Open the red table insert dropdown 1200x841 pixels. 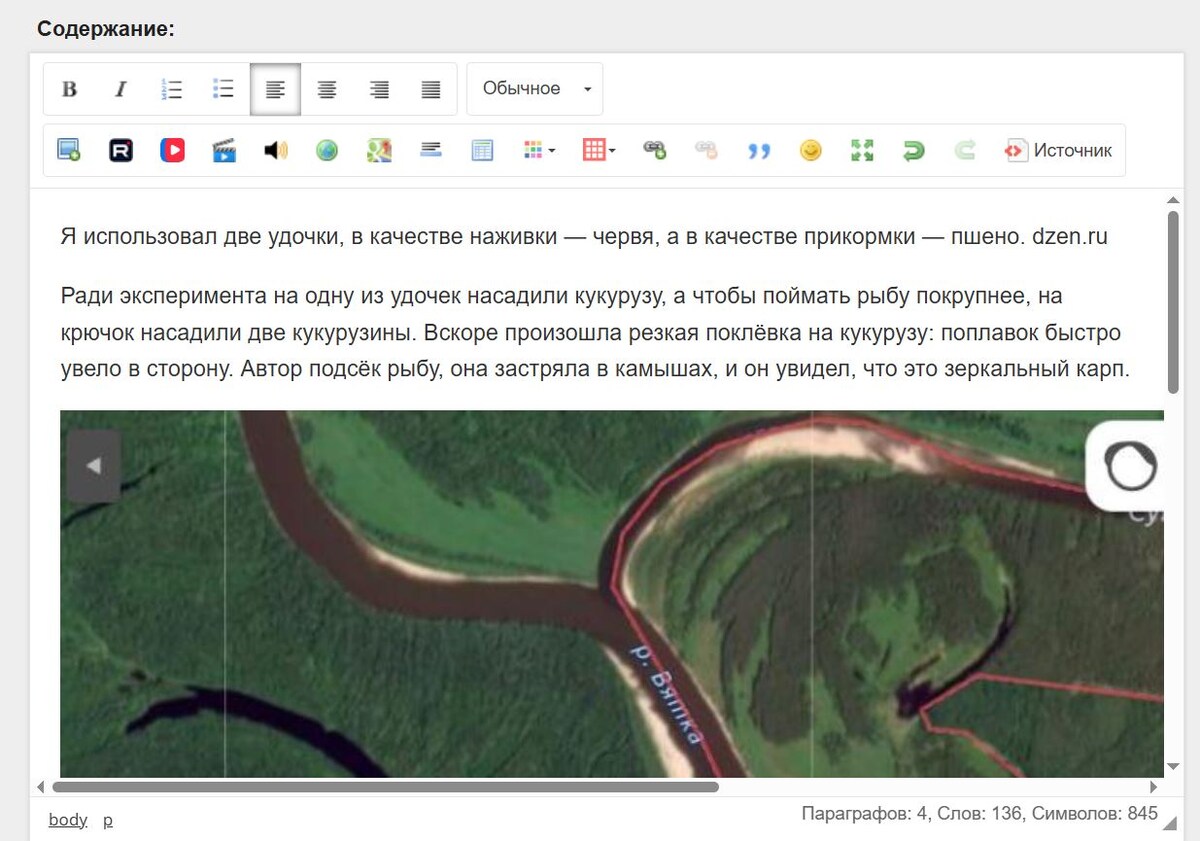tap(599, 150)
